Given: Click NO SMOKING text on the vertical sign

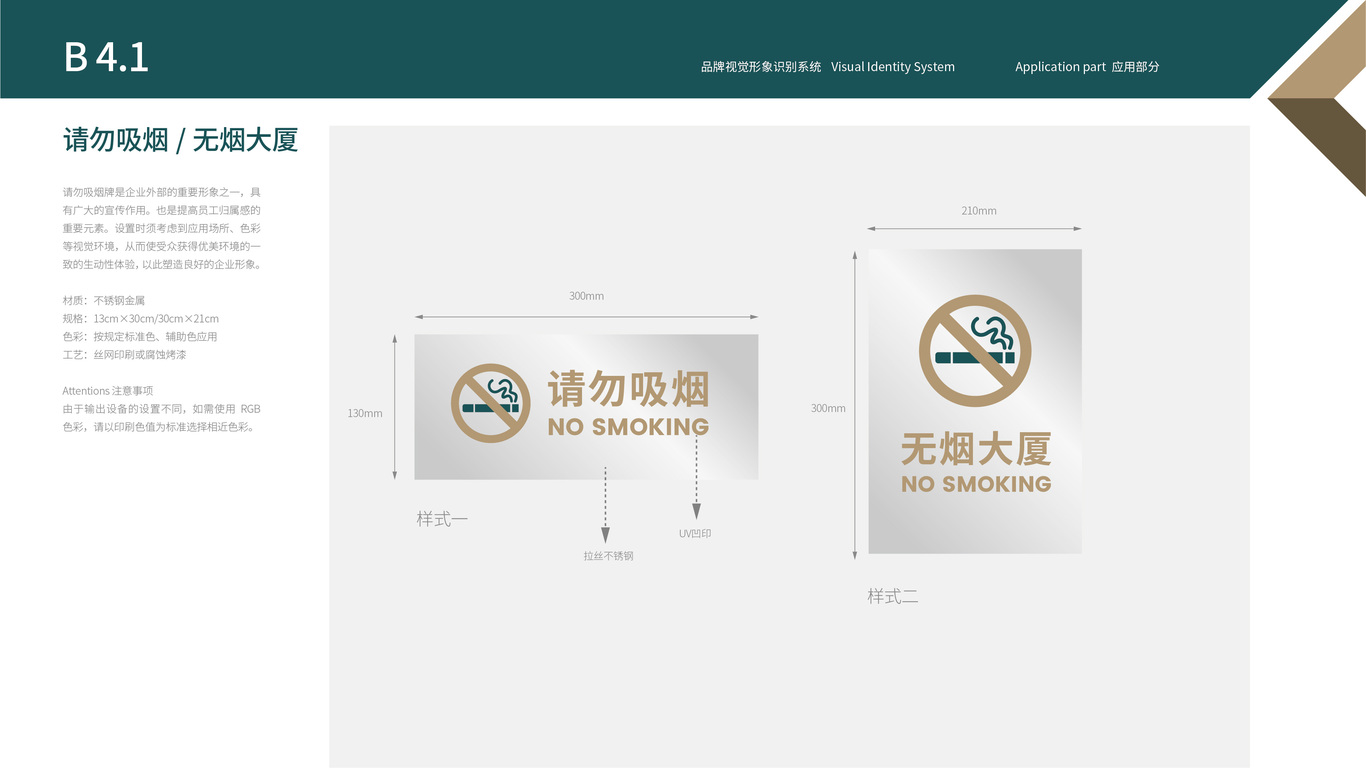Looking at the screenshot, I should [x=976, y=484].
